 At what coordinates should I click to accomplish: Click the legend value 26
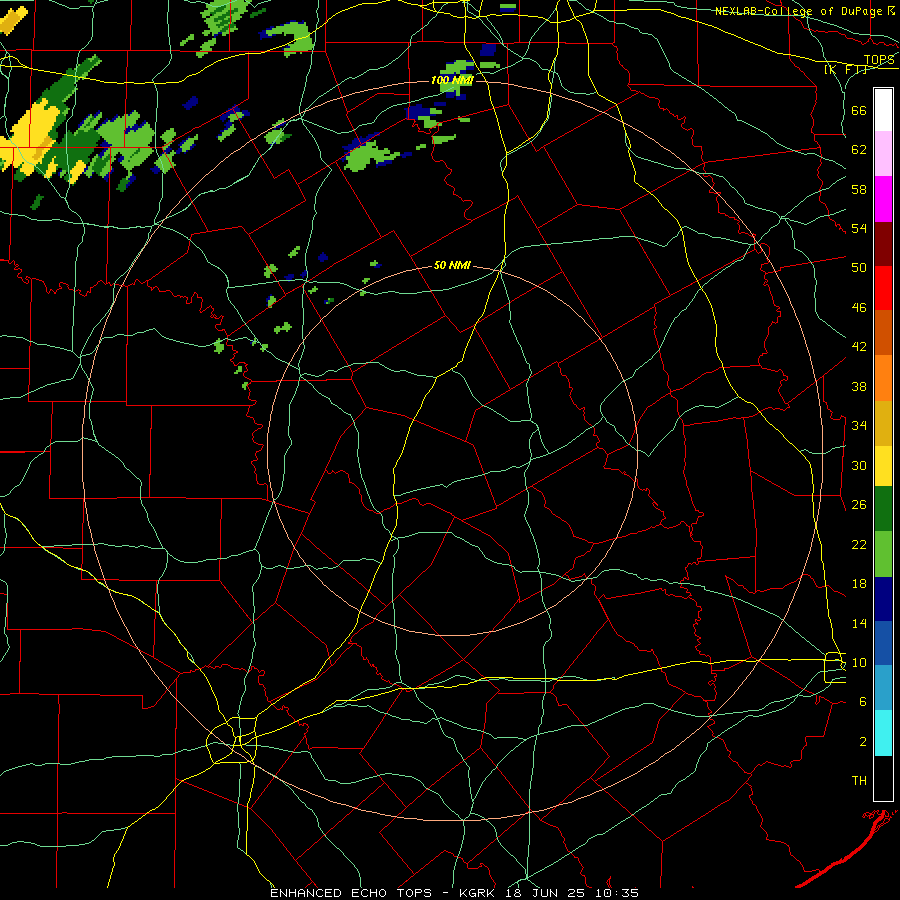coord(859,505)
